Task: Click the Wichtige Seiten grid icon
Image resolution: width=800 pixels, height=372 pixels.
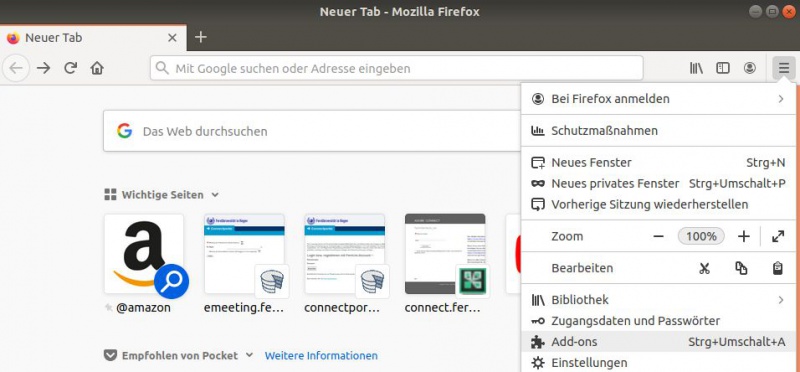Action: coord(110,194)
